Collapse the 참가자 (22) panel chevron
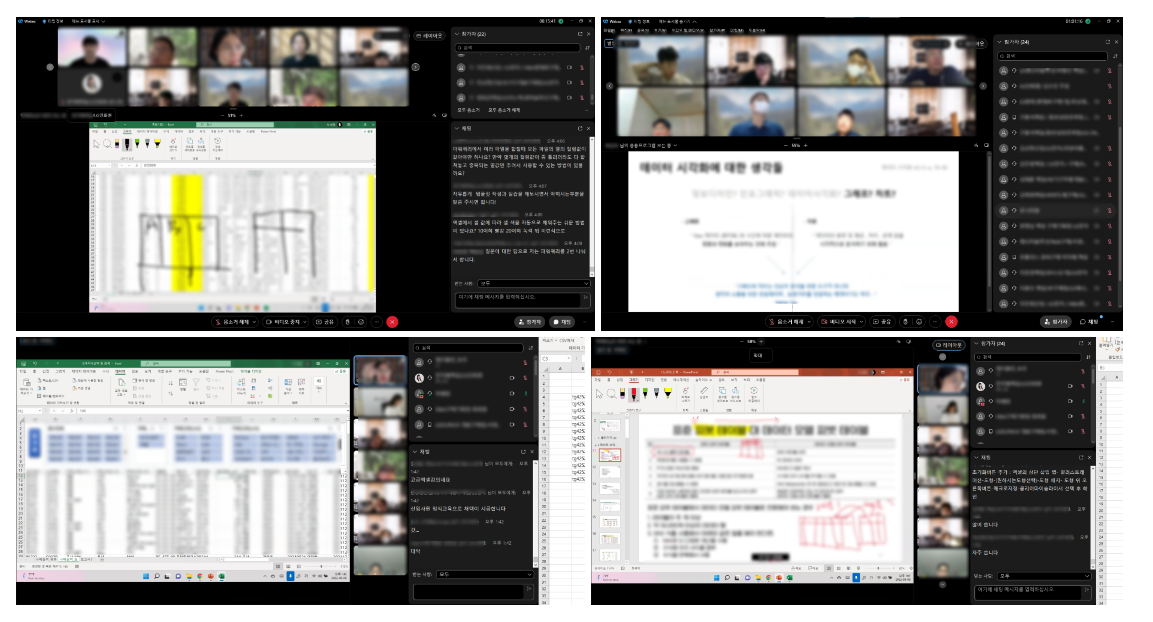Image resolution: width=1153 pixels, height=622 pixels. pos(457,34)
